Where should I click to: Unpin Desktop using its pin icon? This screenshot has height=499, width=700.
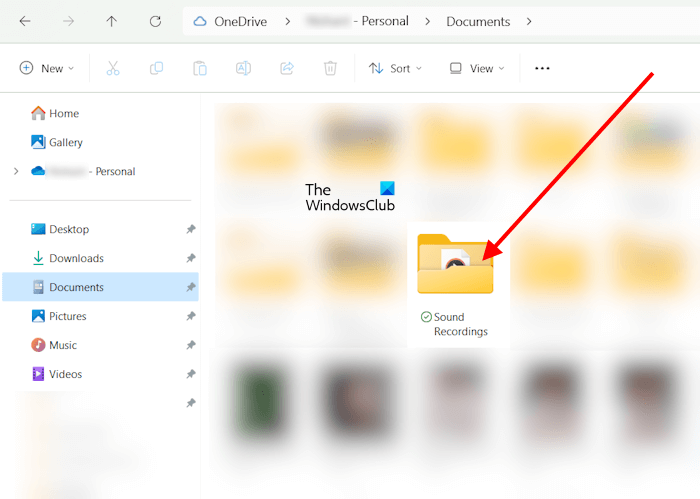tap(191, 229)
